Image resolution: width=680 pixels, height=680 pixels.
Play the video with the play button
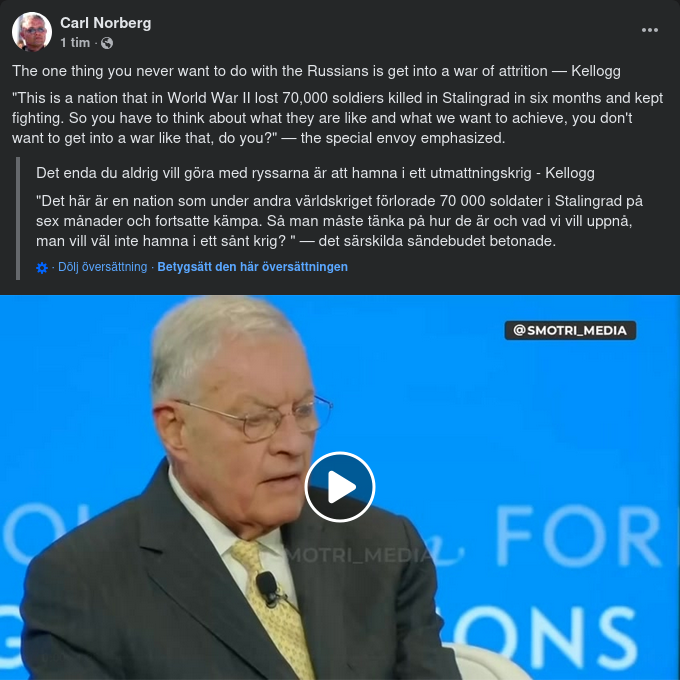click(x=340, y=487)
